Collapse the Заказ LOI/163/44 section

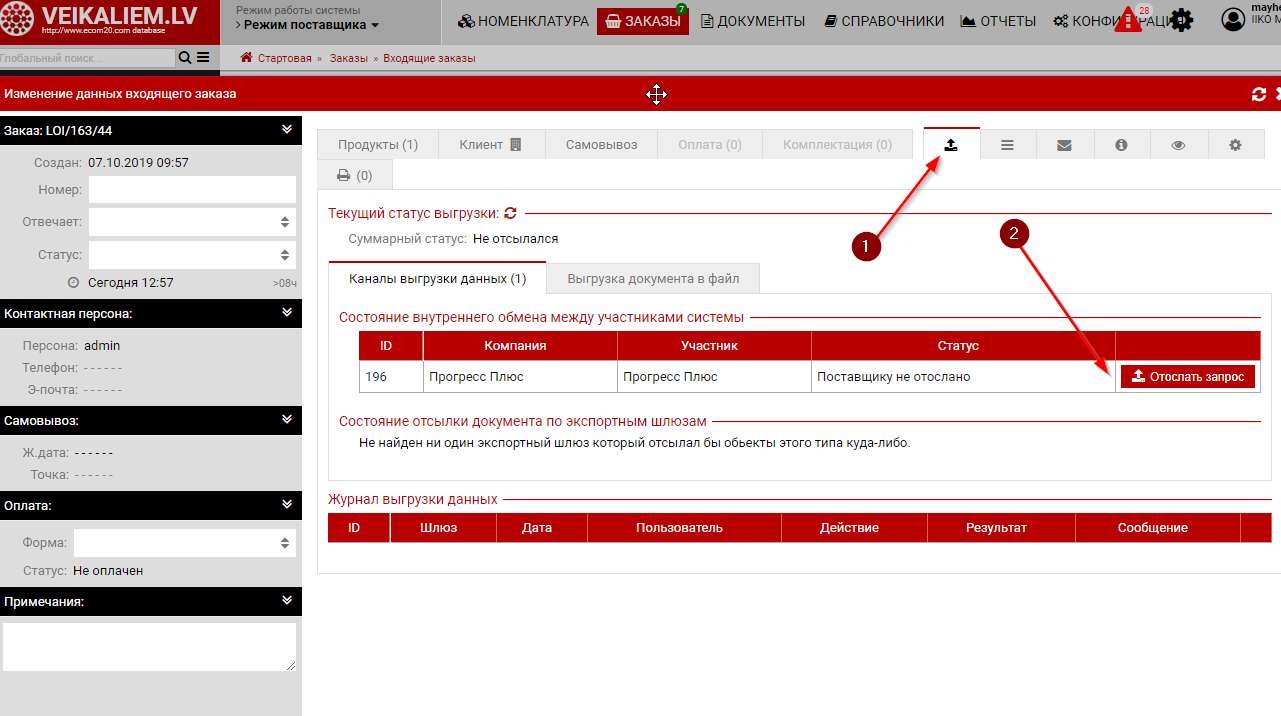point(287,130)
